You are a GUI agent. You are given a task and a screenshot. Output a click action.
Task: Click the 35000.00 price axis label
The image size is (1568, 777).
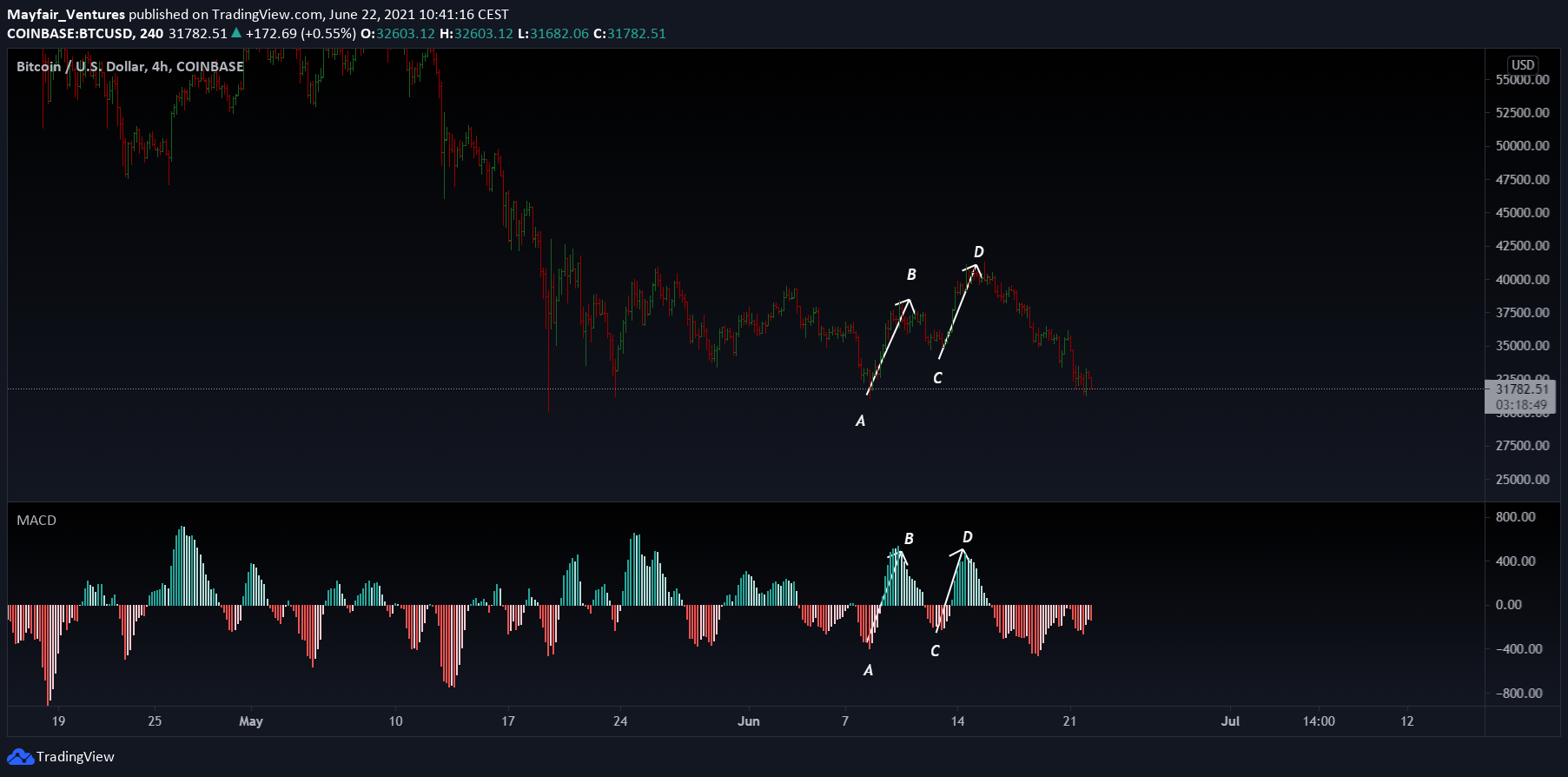pyautogui.click(x=1522, y=346)
